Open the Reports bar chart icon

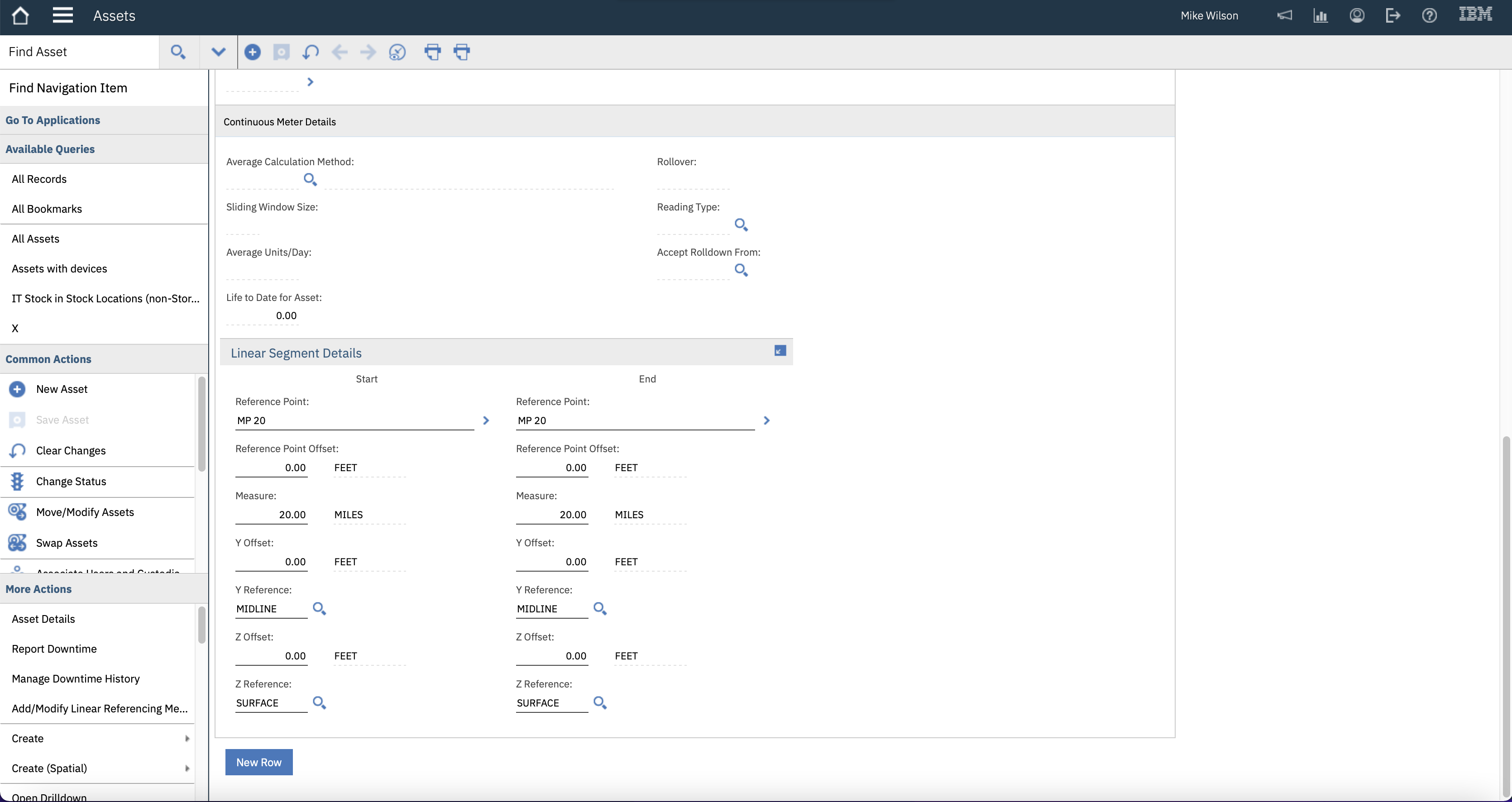pos(1320,16)
